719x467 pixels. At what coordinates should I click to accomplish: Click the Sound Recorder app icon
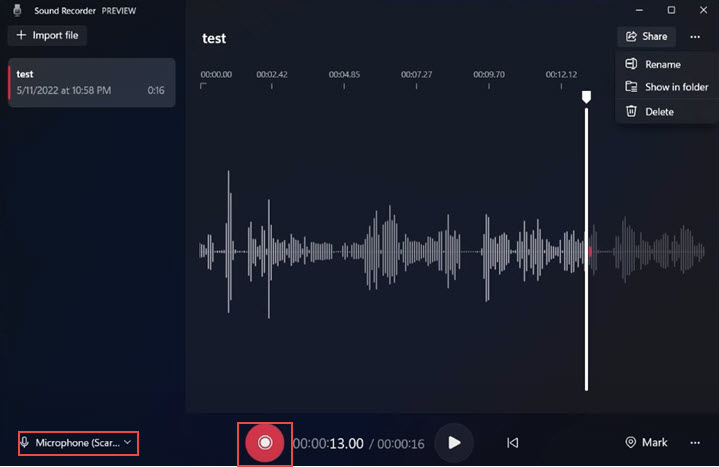click(17, 10)
